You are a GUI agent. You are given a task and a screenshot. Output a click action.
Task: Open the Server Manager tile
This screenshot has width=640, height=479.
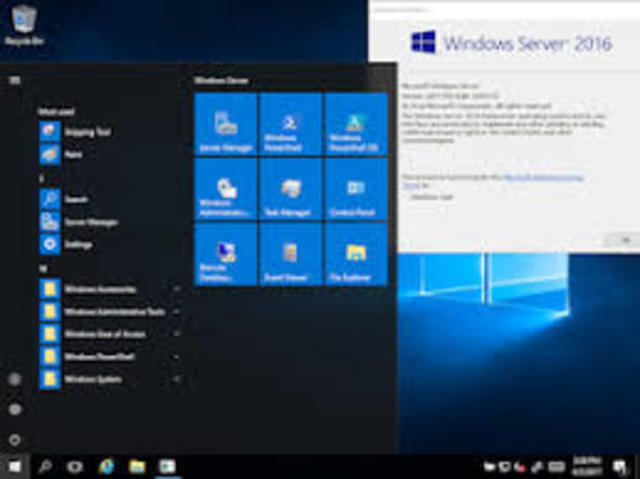click(226, 124)
